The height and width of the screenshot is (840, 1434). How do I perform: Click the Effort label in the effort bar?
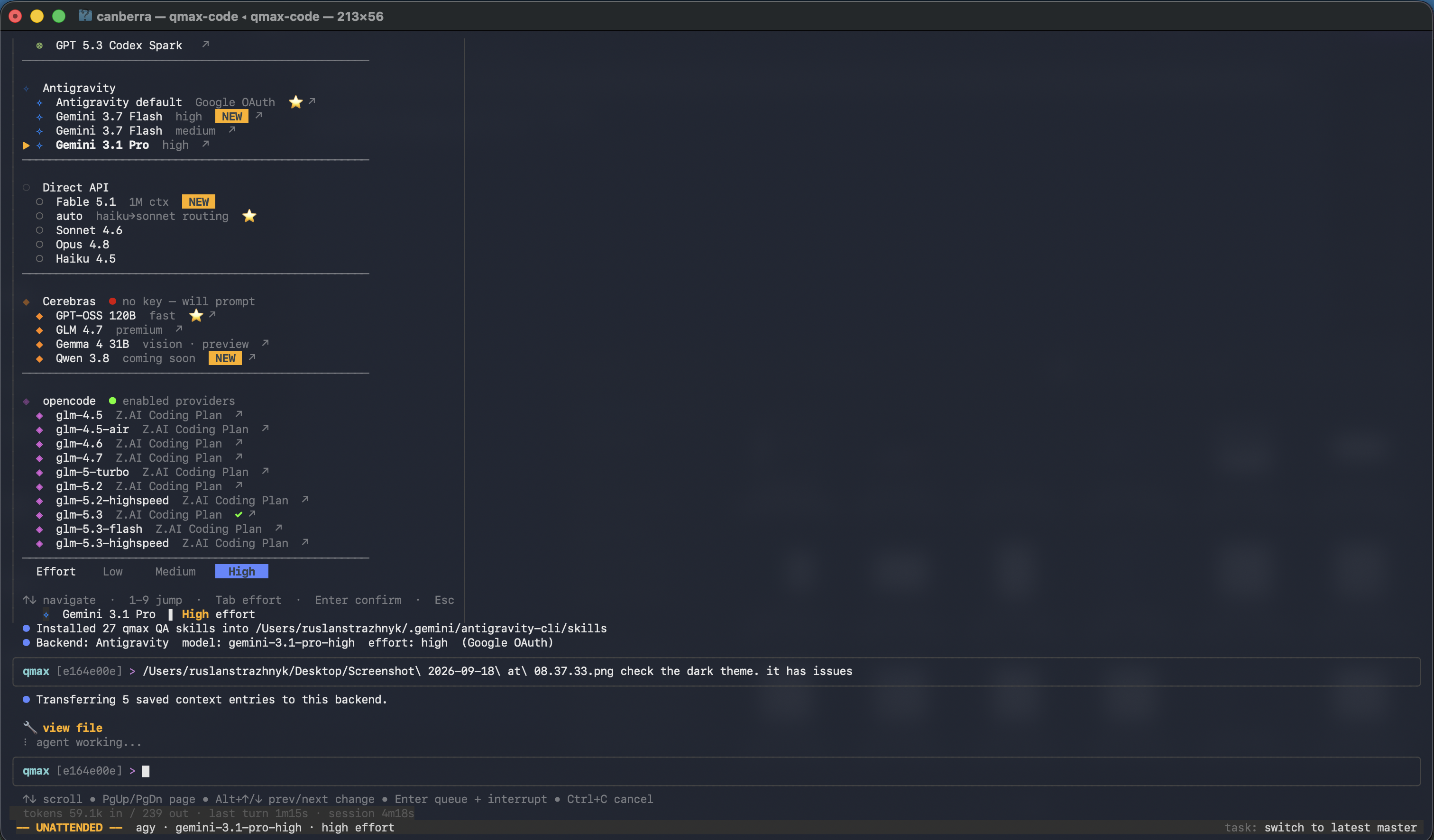pyautogui.click(x=56, y=571)
